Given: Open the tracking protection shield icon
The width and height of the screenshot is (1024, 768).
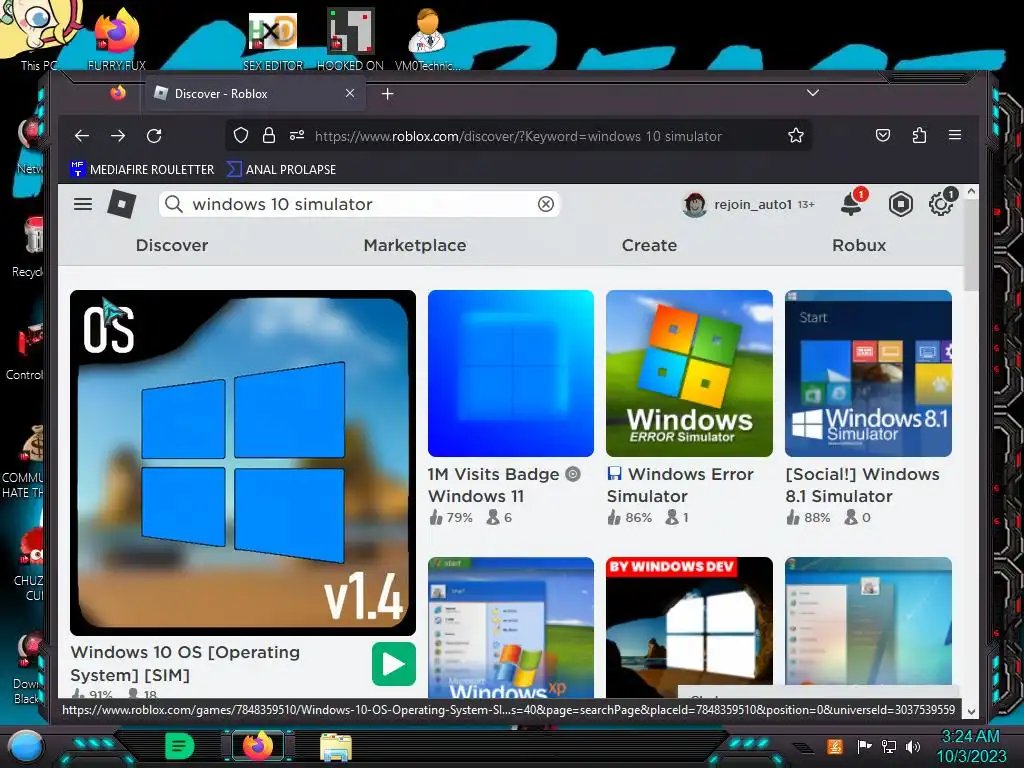Looking at the screenshot, I should coord(241,136).
